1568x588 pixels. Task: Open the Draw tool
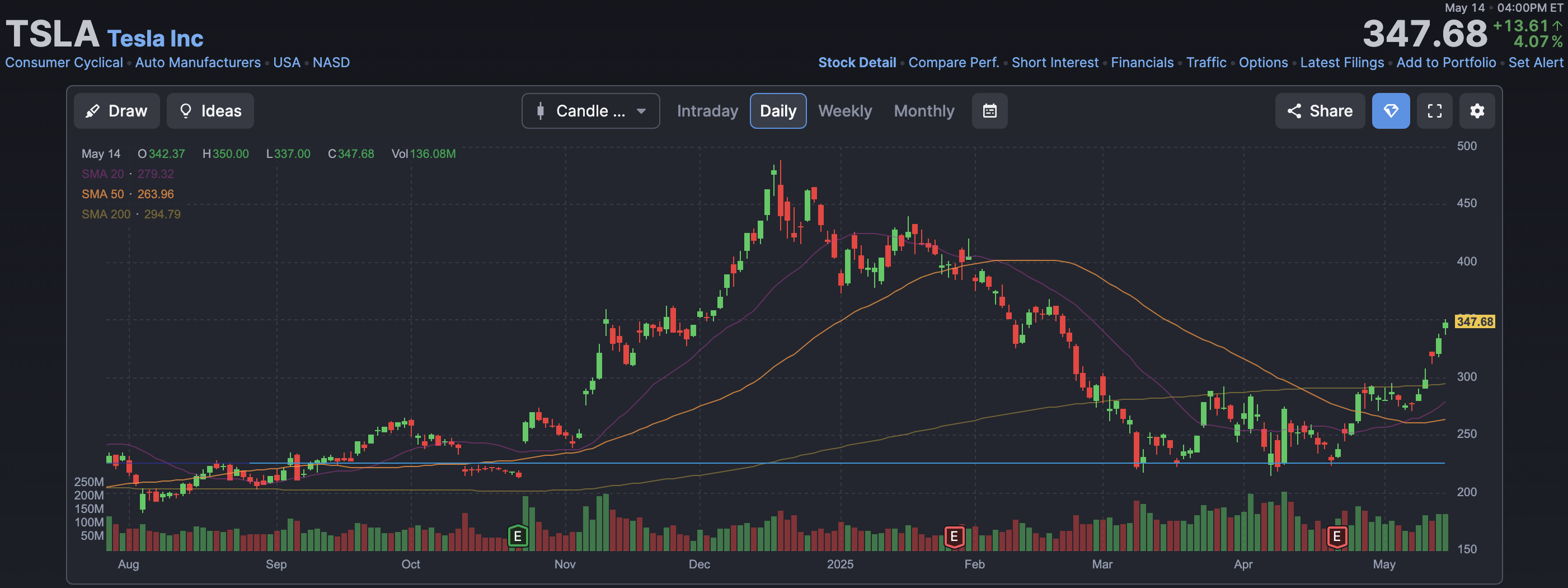(116, 111)
